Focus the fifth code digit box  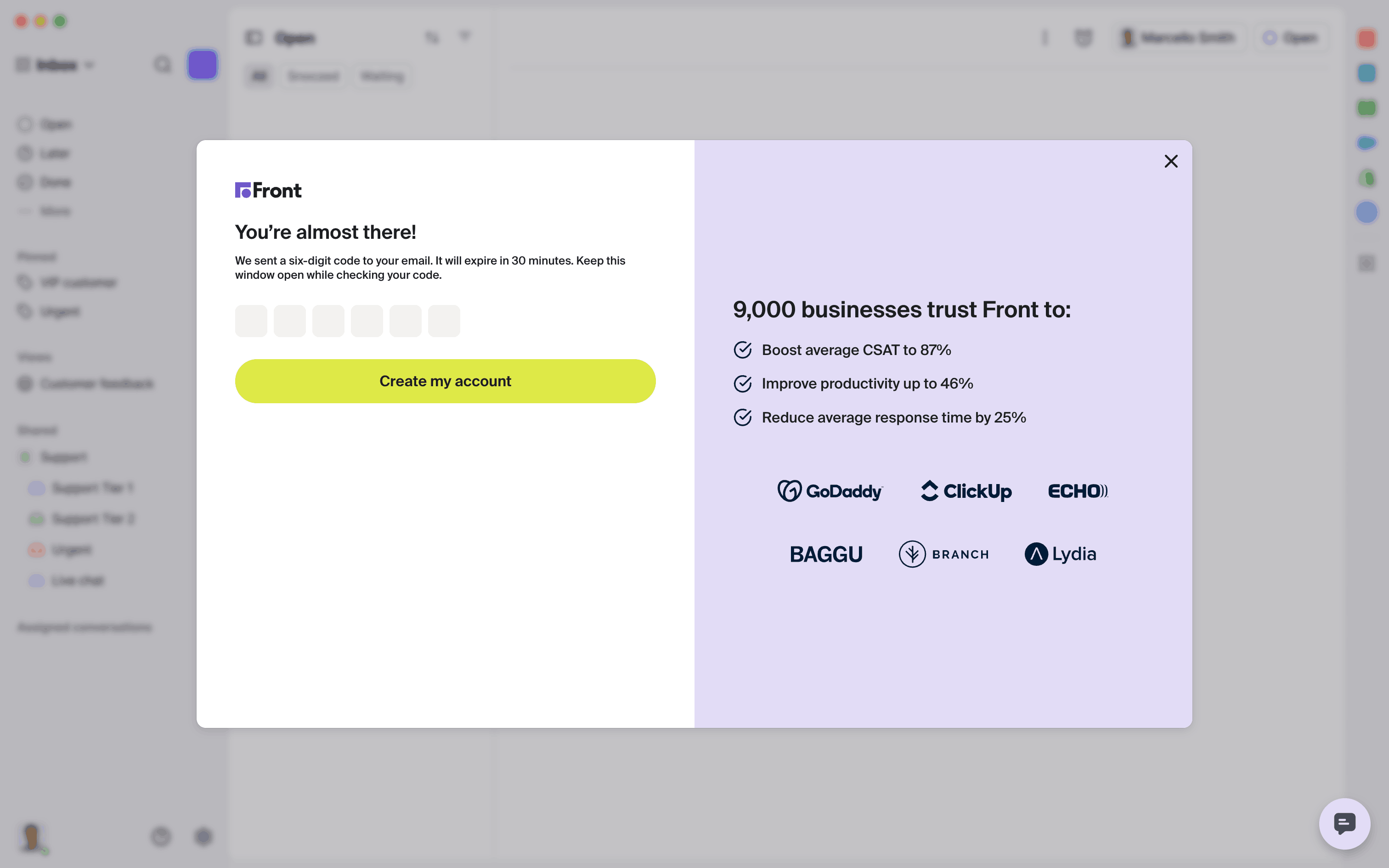[405, 321]
